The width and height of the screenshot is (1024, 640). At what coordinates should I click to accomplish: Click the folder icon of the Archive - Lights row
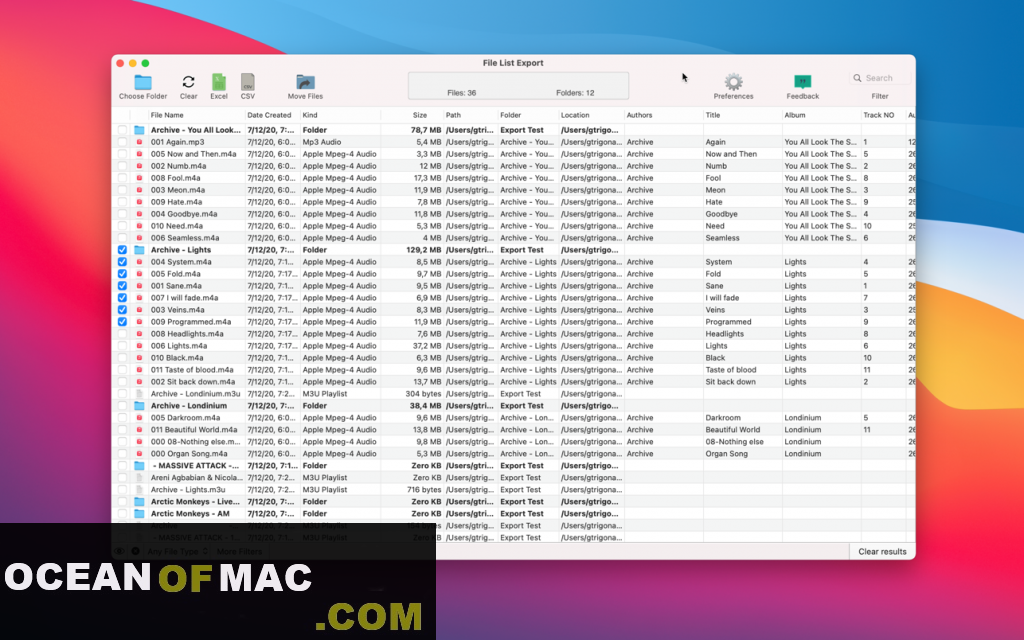139,250
